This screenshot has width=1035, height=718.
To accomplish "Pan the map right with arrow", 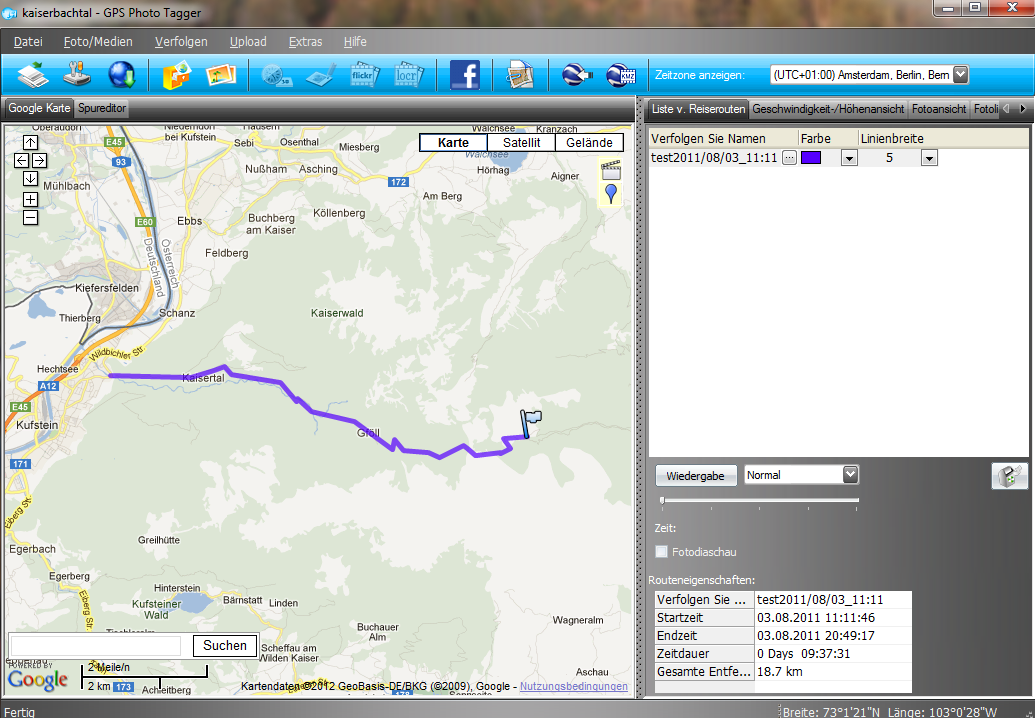I will (39, 160).
